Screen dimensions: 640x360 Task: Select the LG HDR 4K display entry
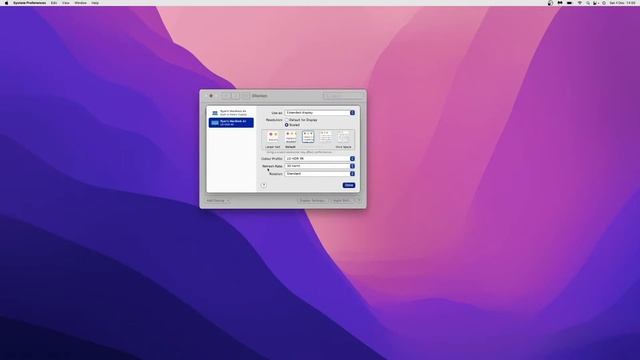pos(231,122)
